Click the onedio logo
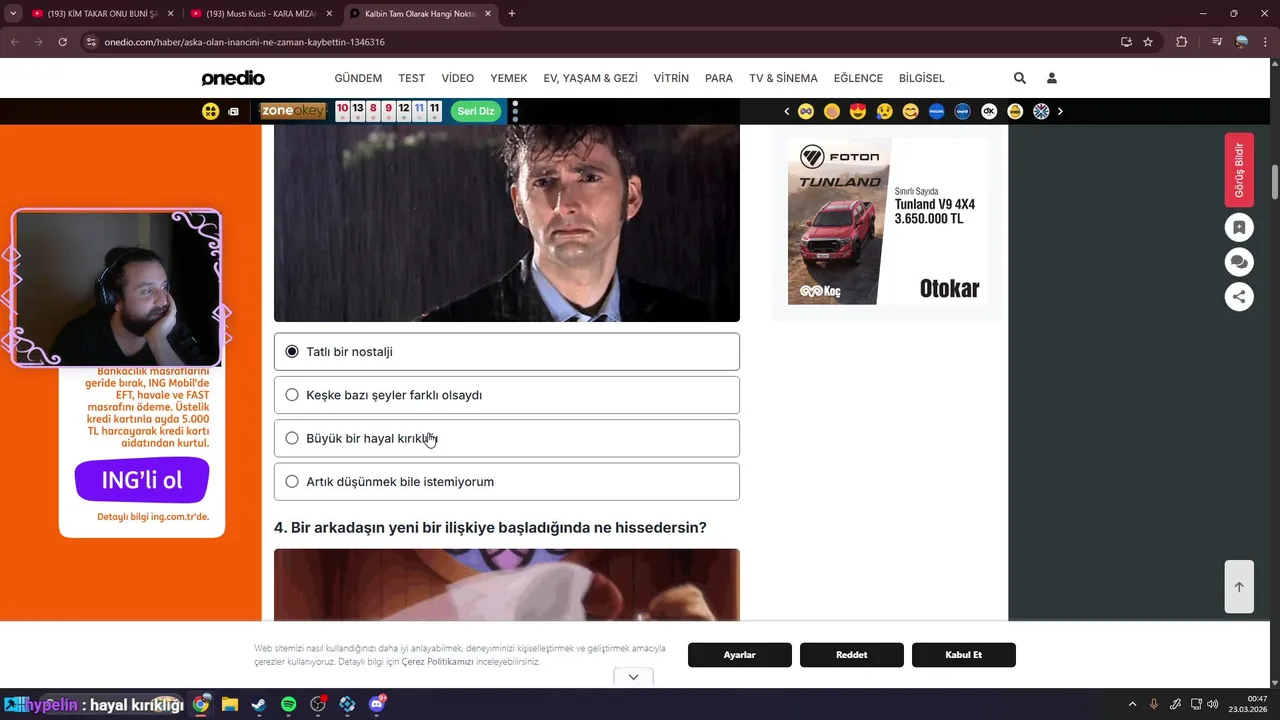 pyautogui.click(x=233, y=78)
